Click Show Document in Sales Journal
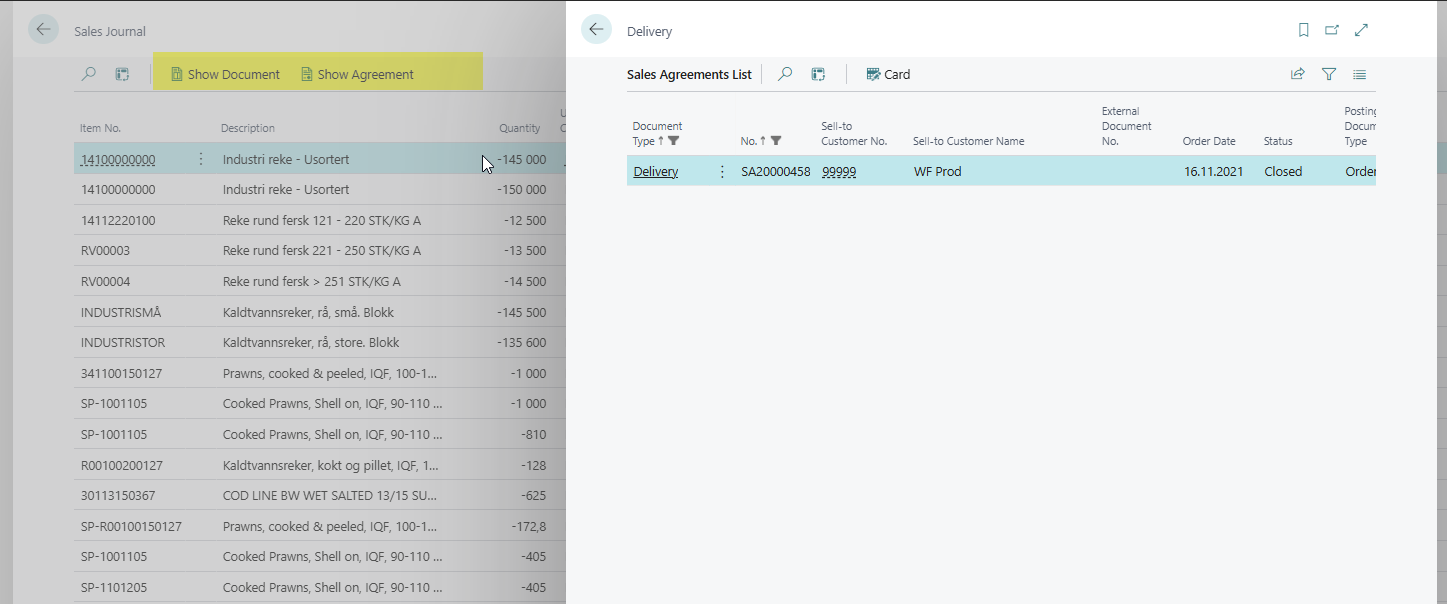 [x=225, y=74]
